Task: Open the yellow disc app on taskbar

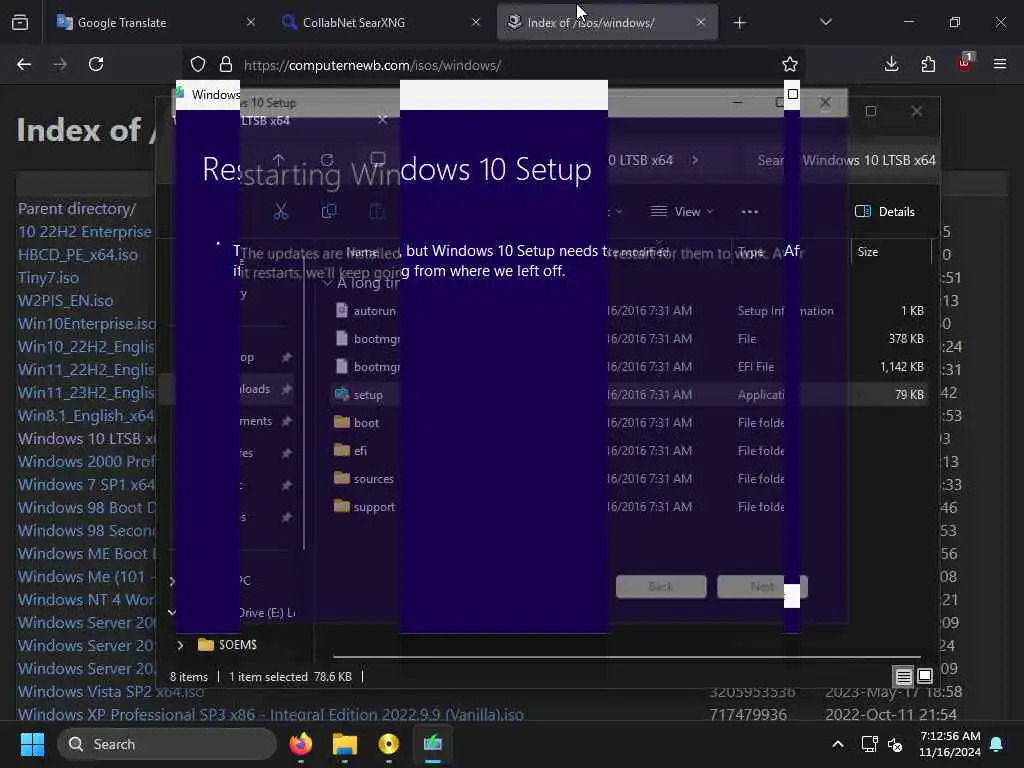Action: pos(389,744)
